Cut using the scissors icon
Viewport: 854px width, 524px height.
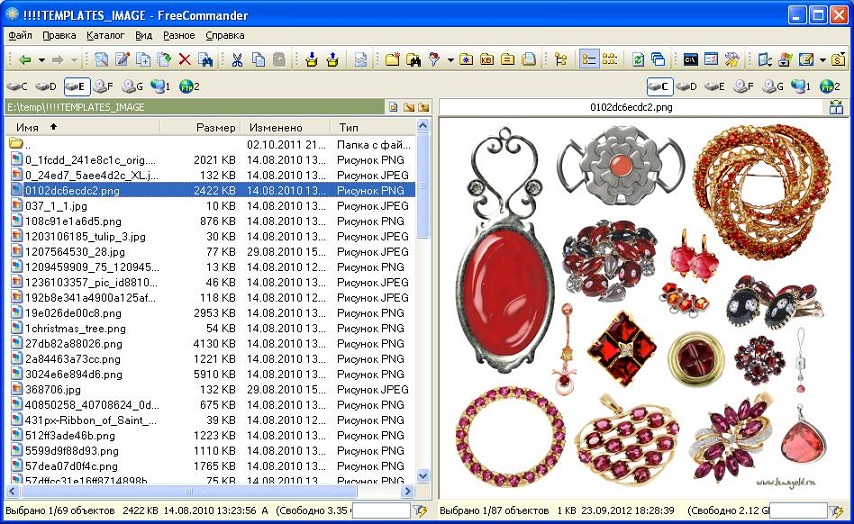pos(236,59)
